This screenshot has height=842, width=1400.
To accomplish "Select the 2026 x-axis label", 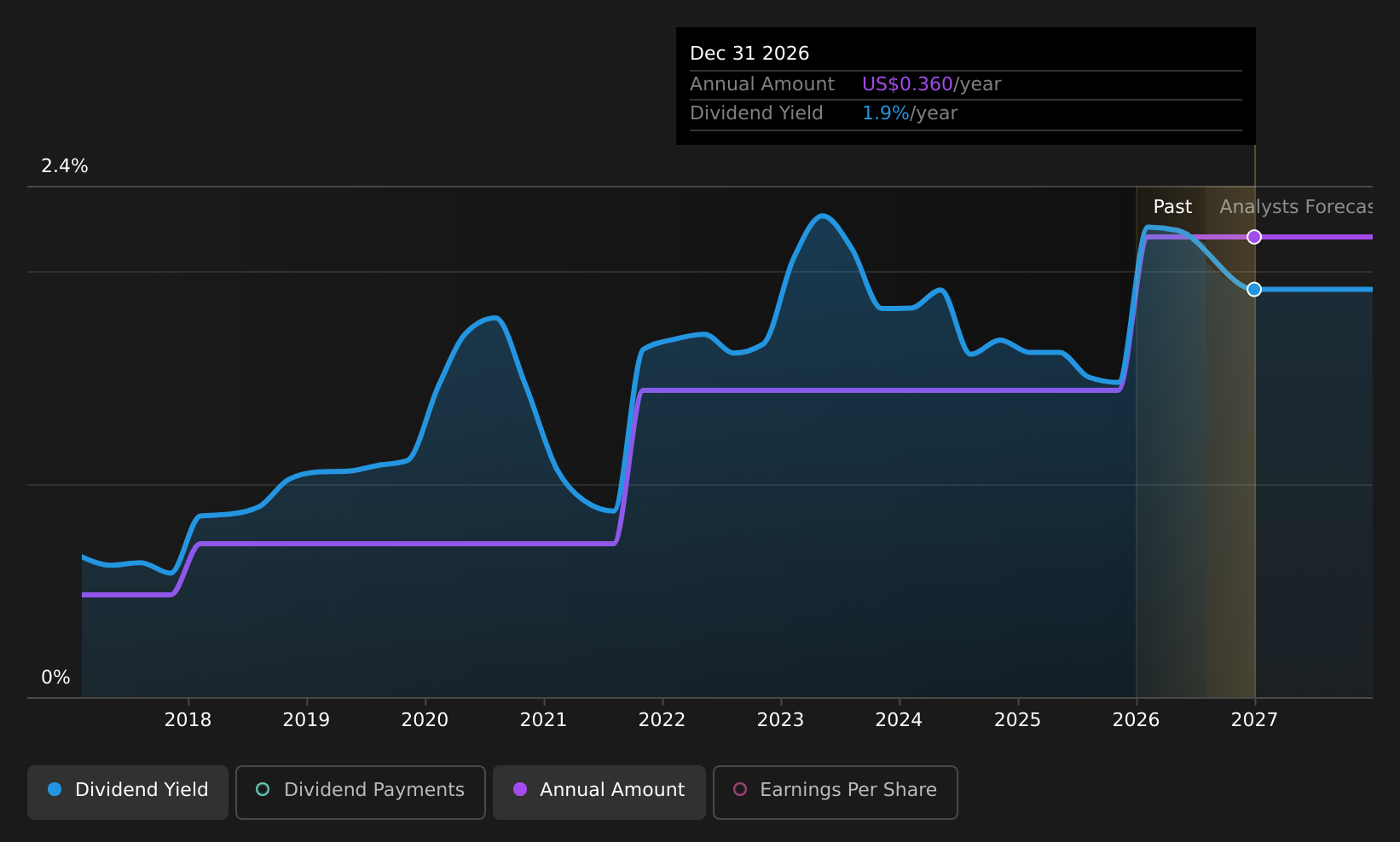I will (x=1136, y=720).
